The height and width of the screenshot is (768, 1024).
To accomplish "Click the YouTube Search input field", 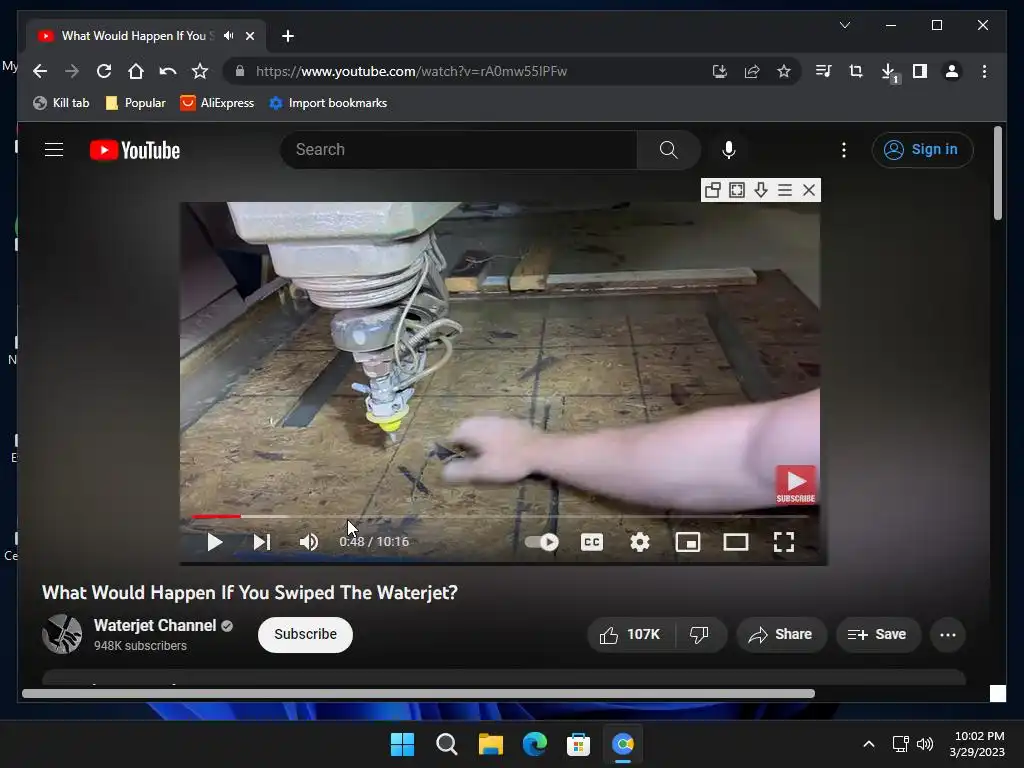I will pos(458,150).
